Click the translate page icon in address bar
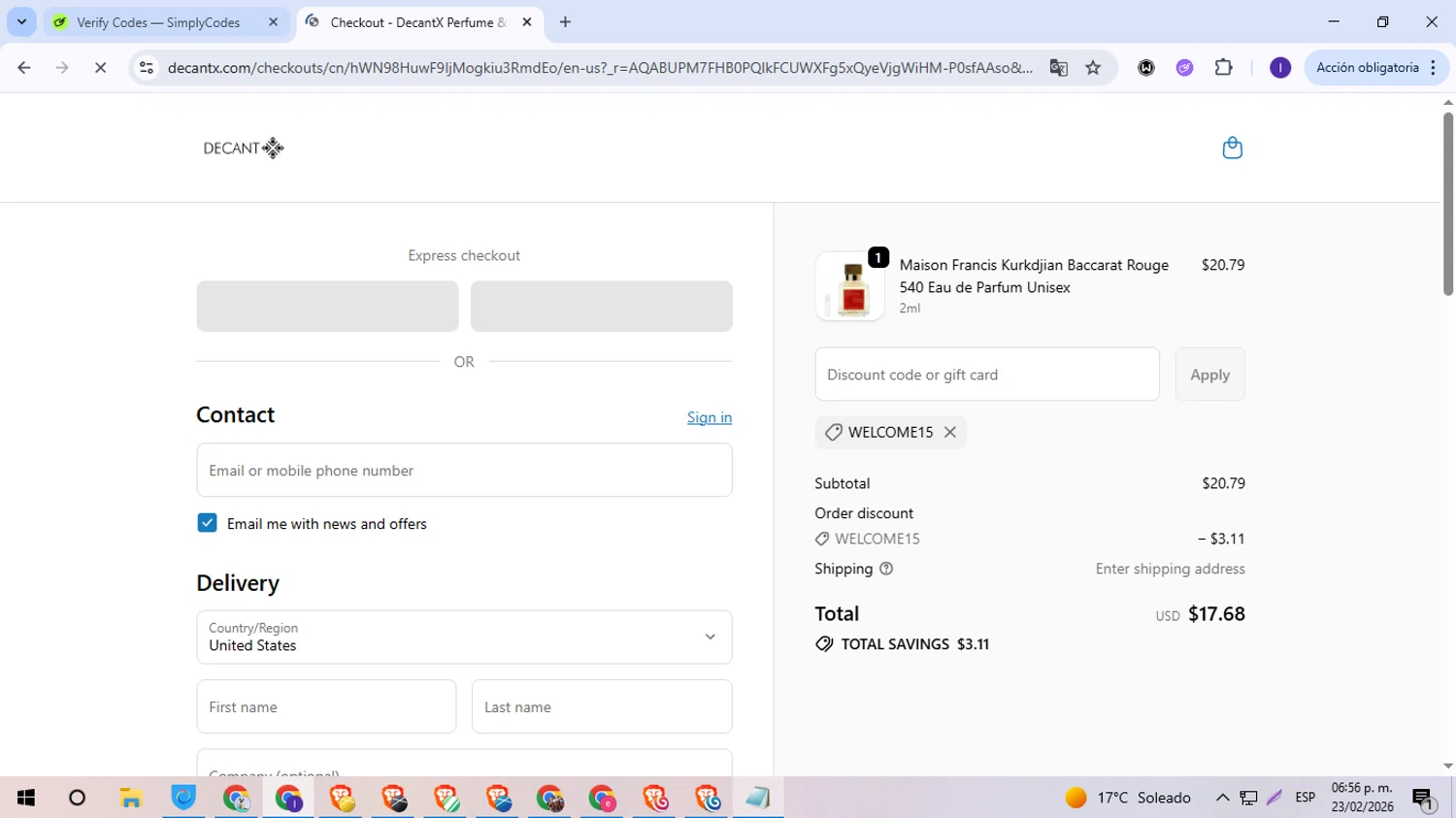 tap(1058, 68)
